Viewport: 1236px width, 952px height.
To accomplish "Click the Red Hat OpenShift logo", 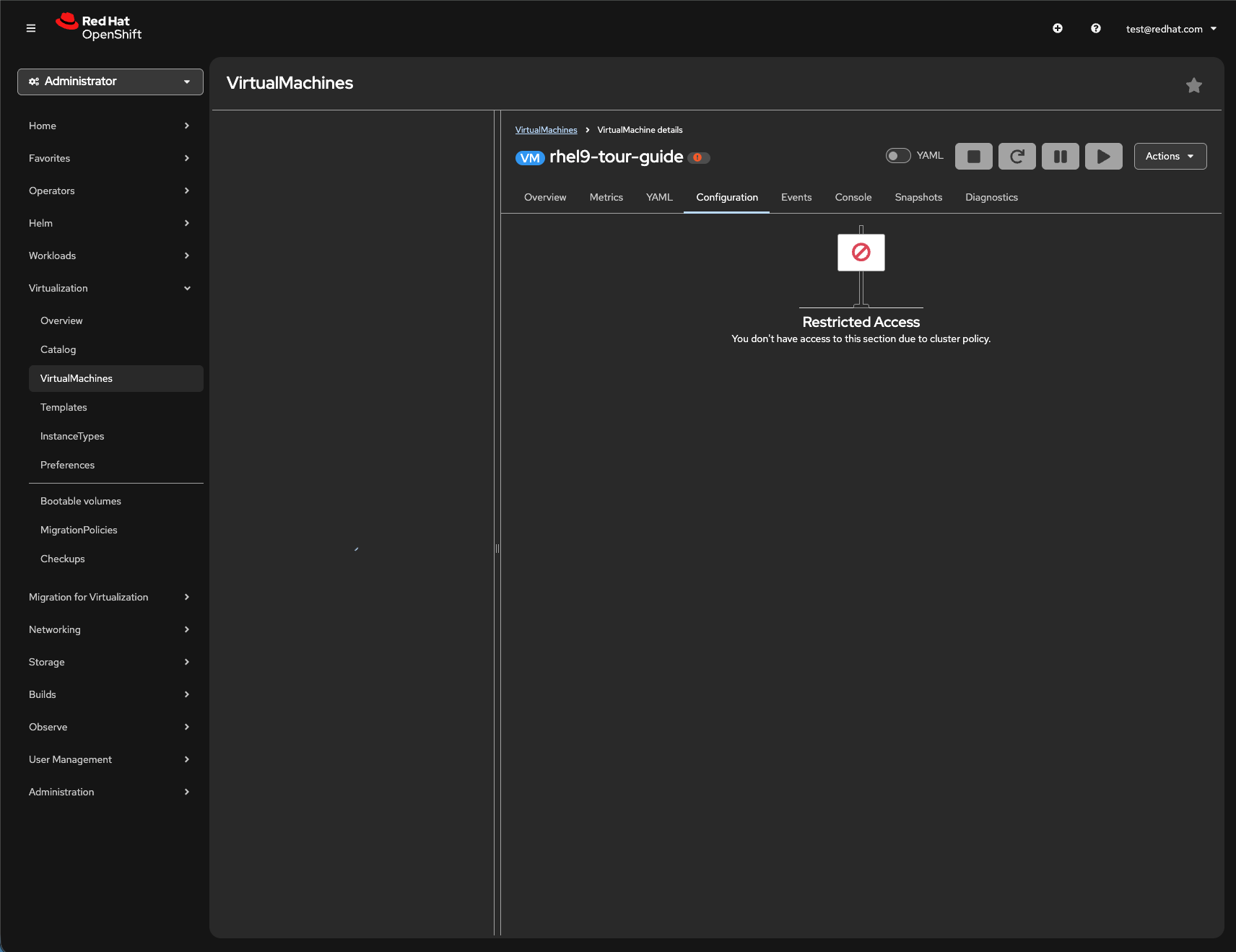I will [99, 27].
